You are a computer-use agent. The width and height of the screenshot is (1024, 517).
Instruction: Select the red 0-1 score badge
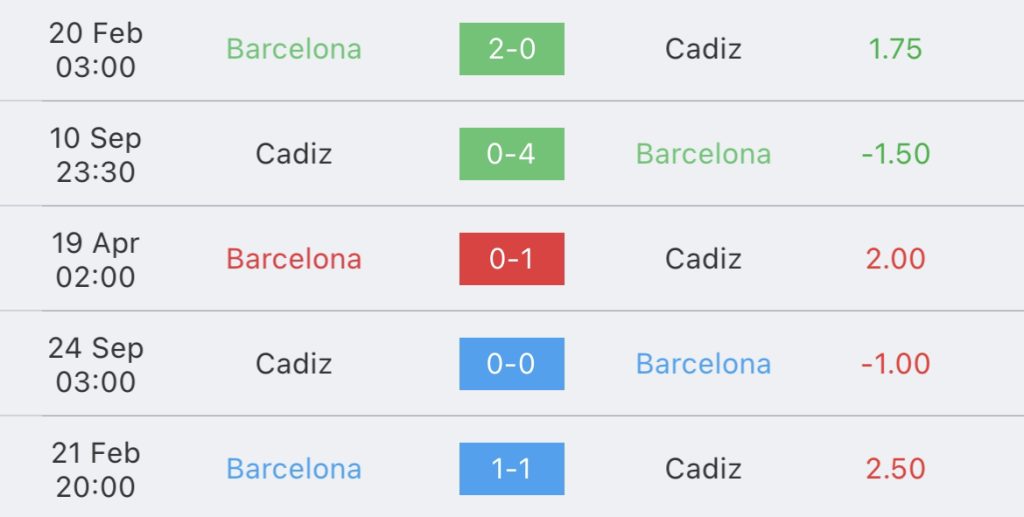coord(511,258)
